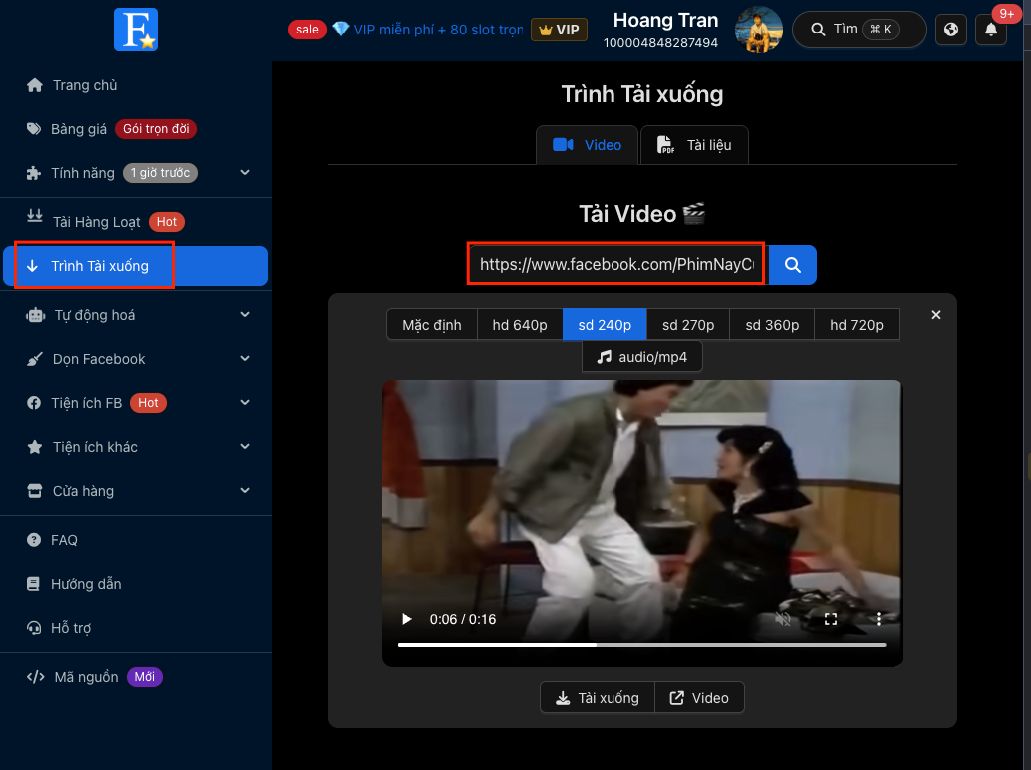Click the price tag icon for Bảng giá
Image resolution: width=1031 pixels, height=770 pixels.
[34, 129]
